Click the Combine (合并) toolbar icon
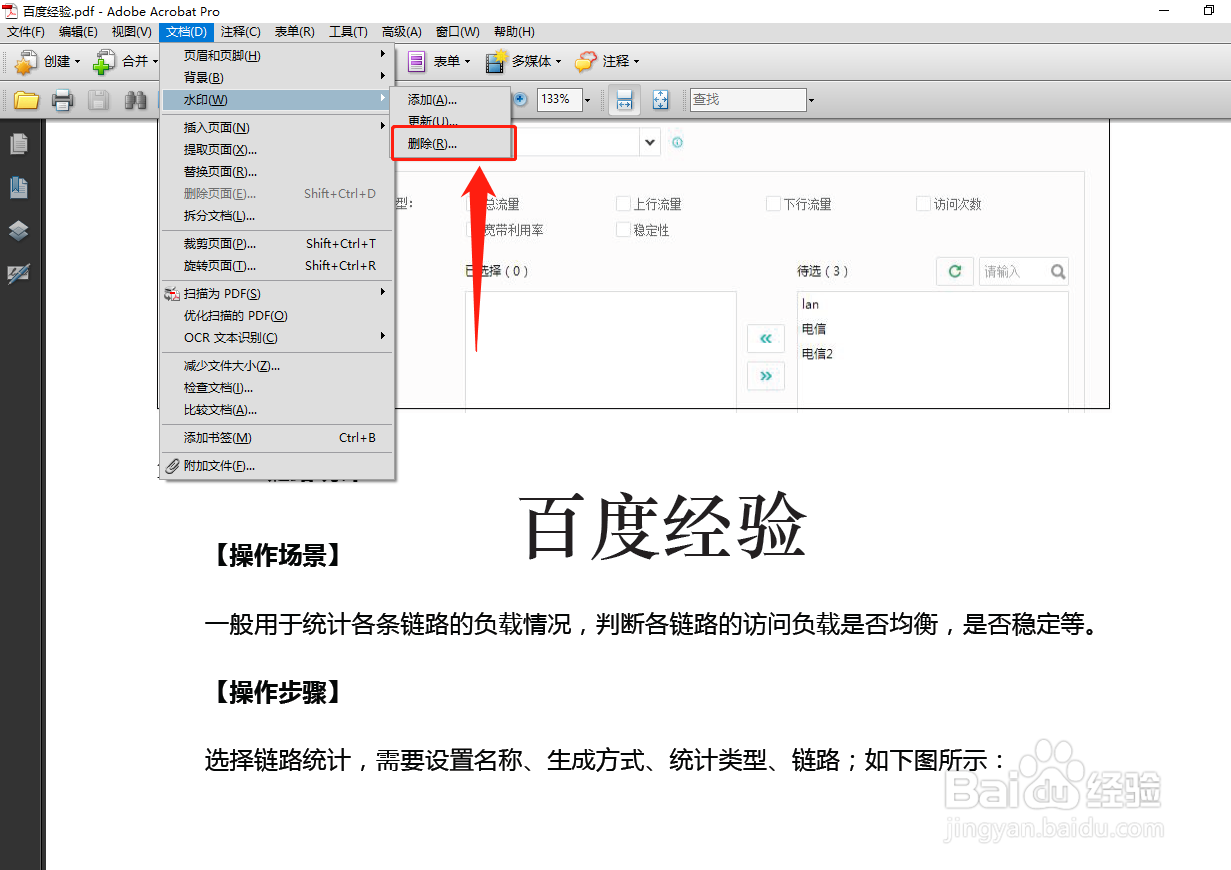This screenshot has width=1231, height=870. [x=105, y=62]
